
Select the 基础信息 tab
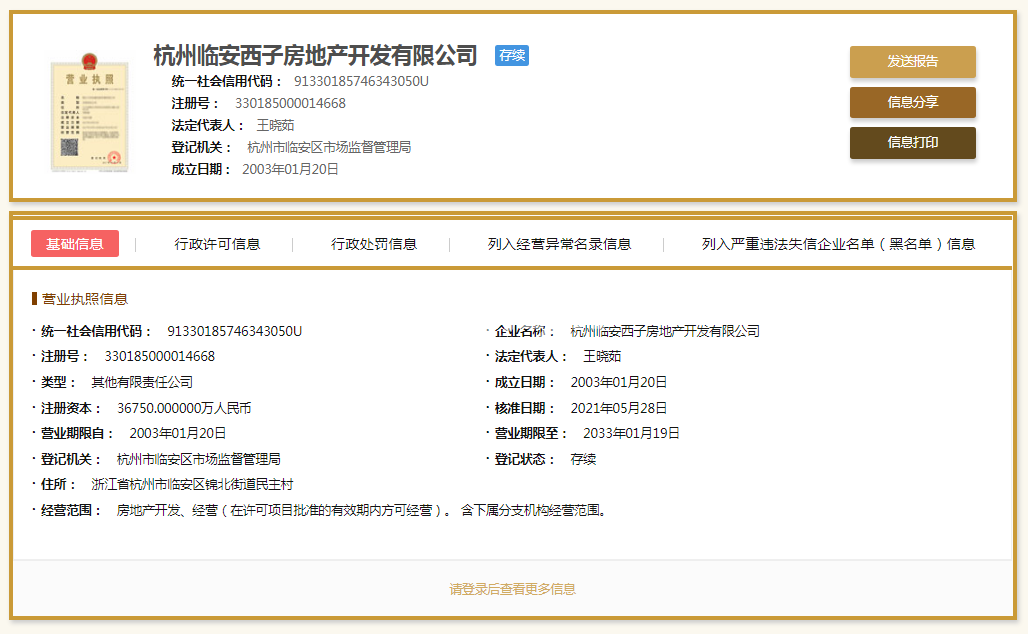tap(75, 244)
